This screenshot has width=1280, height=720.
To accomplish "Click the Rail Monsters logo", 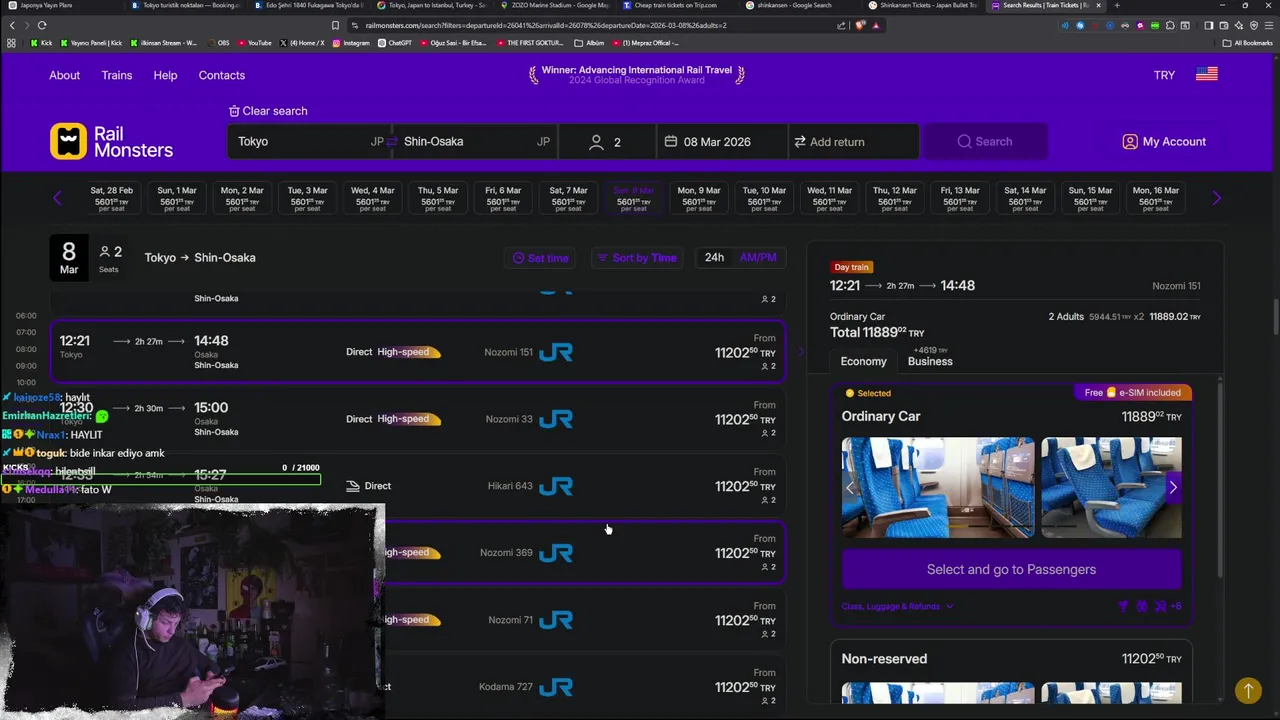I will tap(112, 141).
